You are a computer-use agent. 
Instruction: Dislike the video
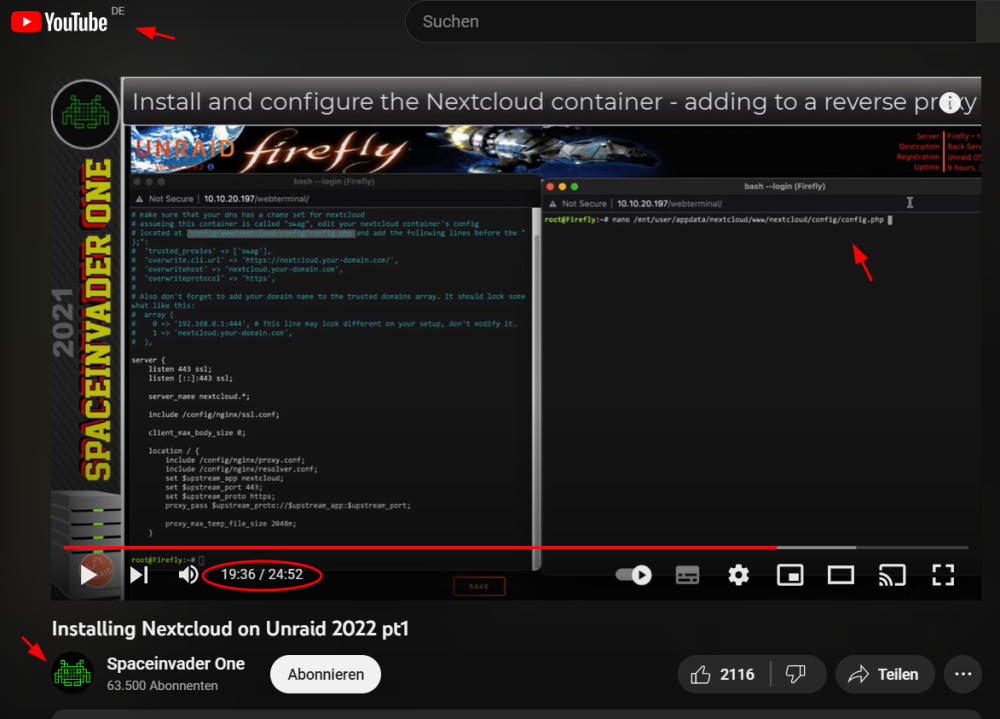(796, 674)
